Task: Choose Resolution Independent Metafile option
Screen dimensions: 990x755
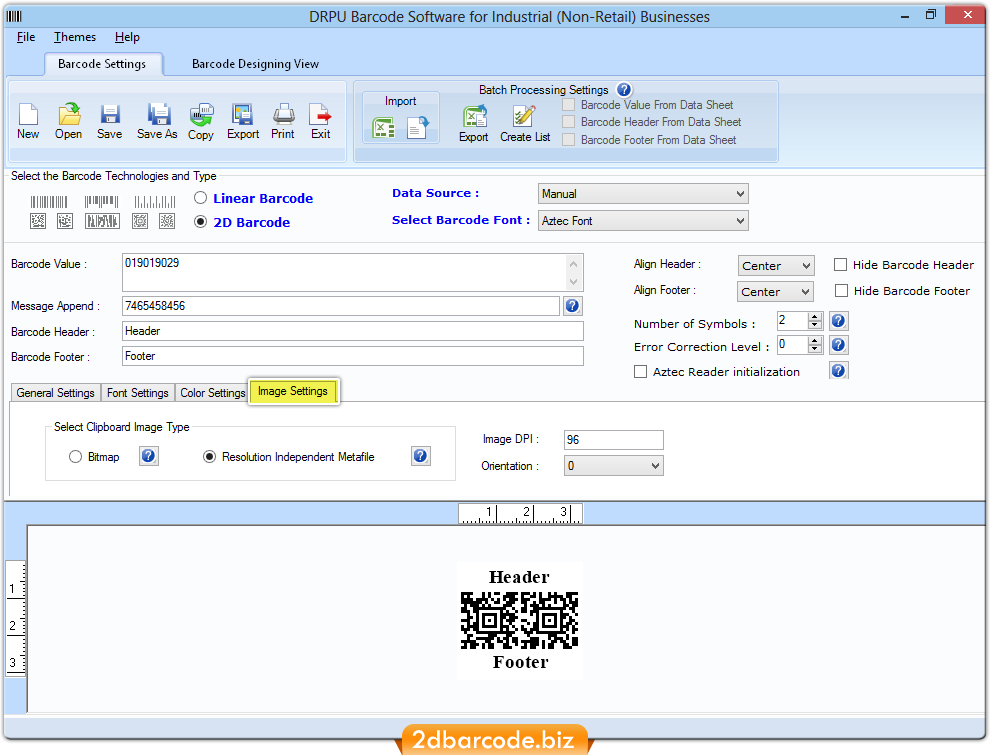Action: [x=209, y=456]
